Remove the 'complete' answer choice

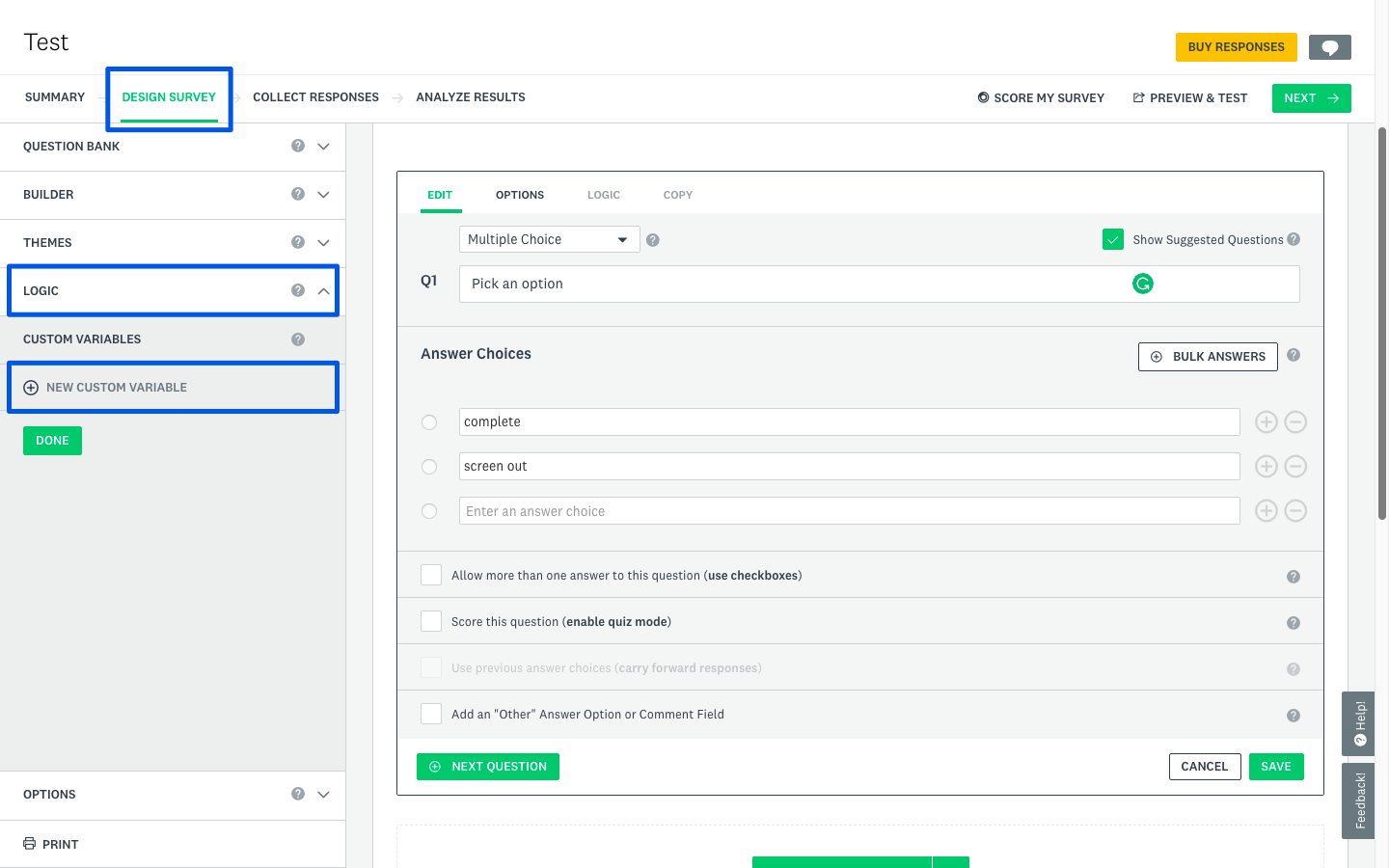tap(1295, 421)
